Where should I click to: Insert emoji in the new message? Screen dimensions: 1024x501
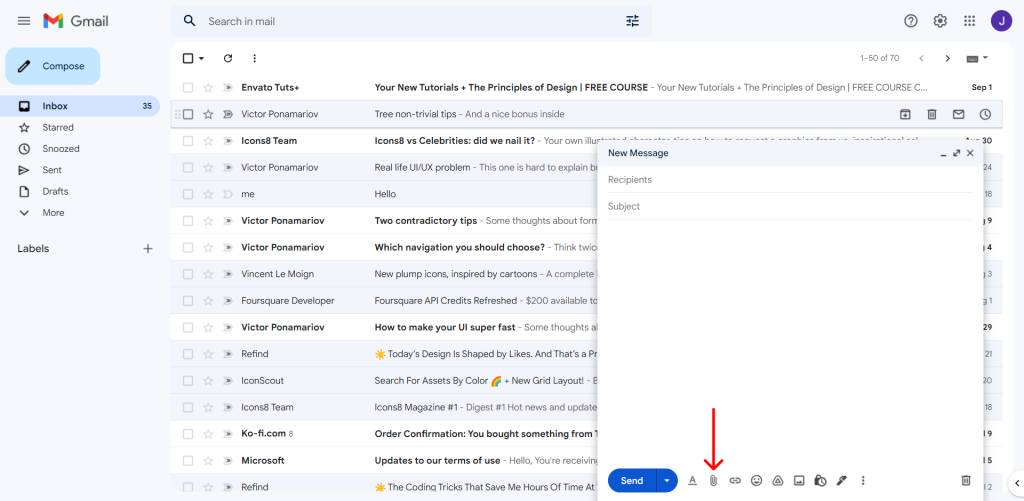point(756,481)
